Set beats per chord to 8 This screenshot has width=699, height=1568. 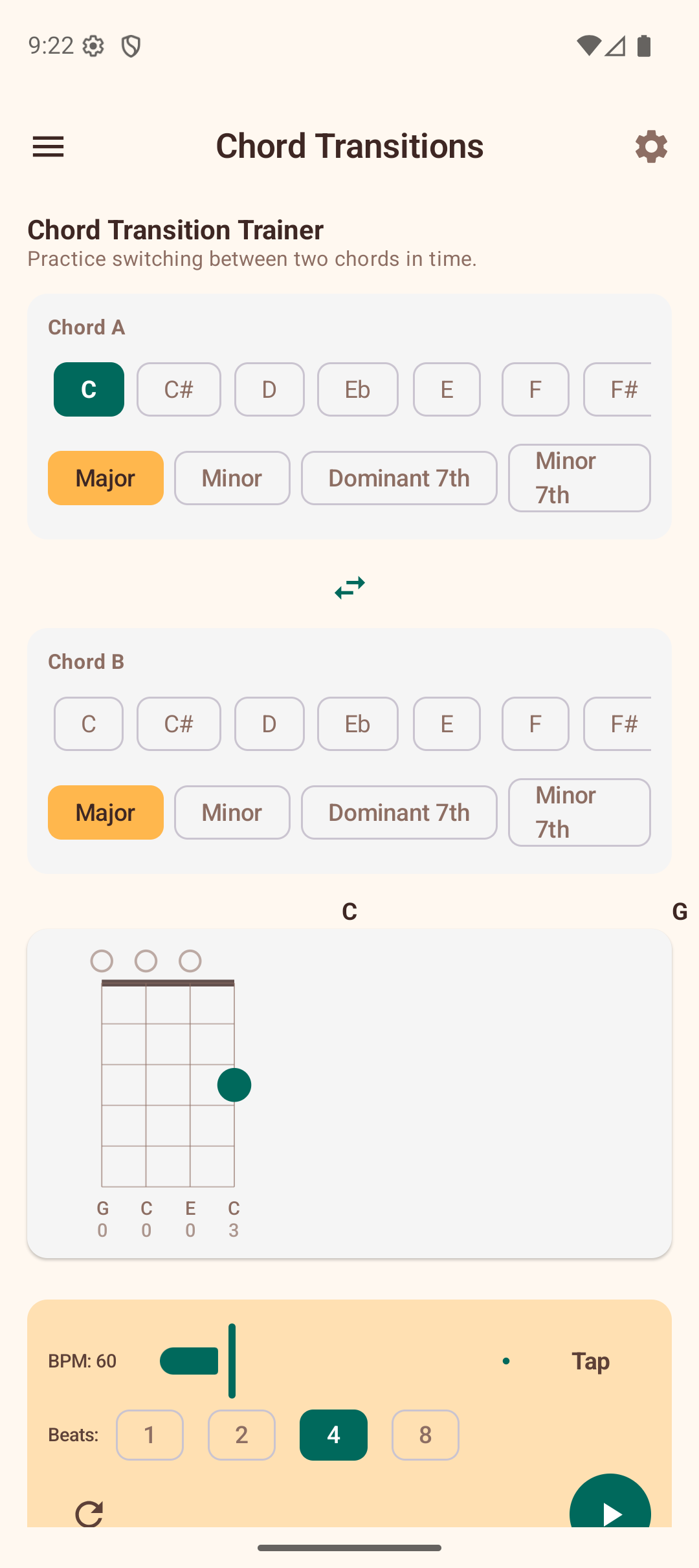(x=425, y=1435)
